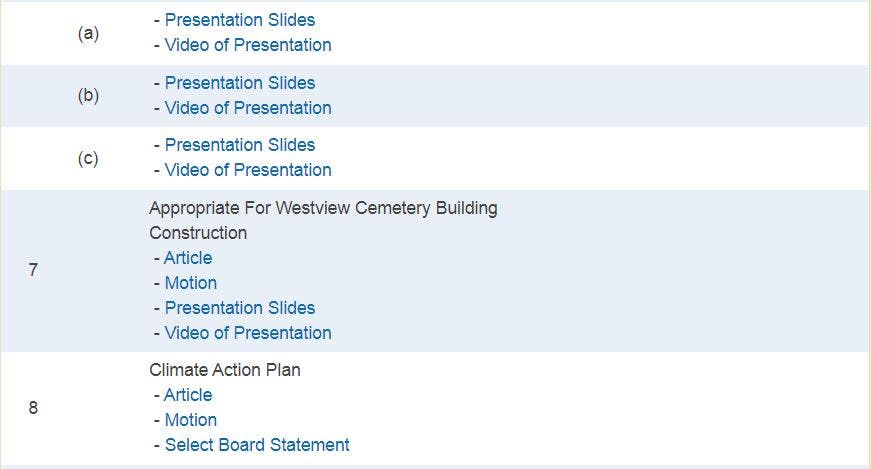Open the Motion link for Westview Cemetery
The width and height of the screenshot is (871, 469).
click(191, 283)
